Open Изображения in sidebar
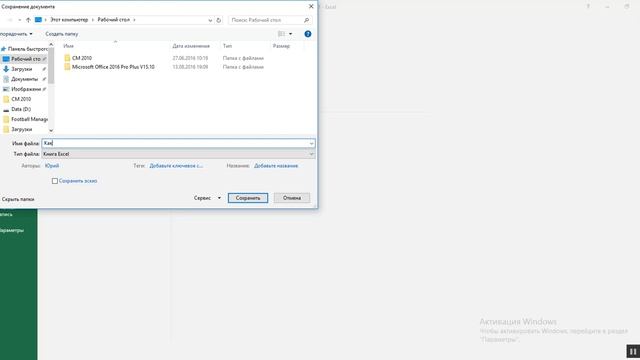Viewport: 640px width, 360px height. point(24,89)
